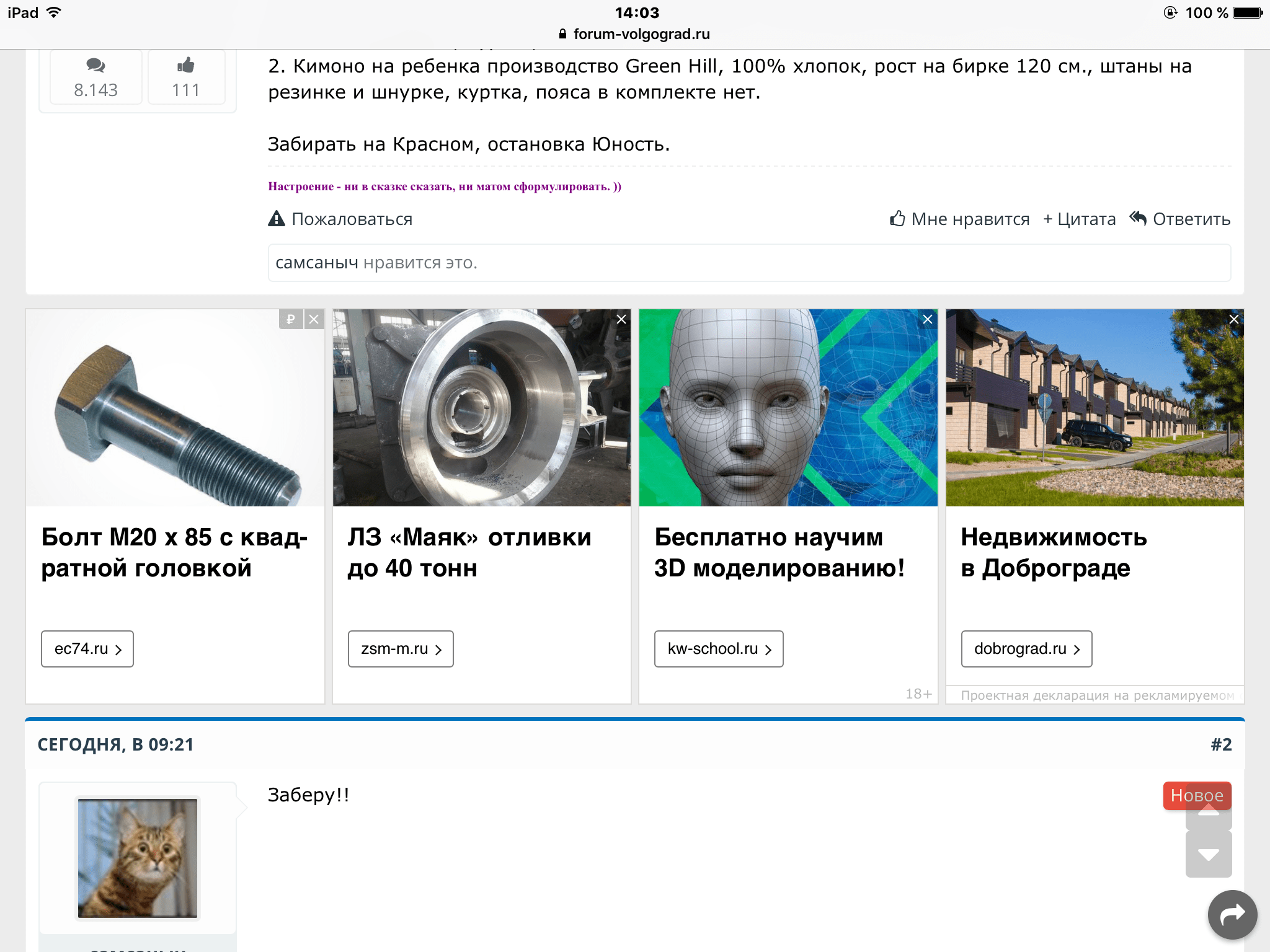
Task: Close the 3D modeling school ad
Action: click(x=927, y=319)
